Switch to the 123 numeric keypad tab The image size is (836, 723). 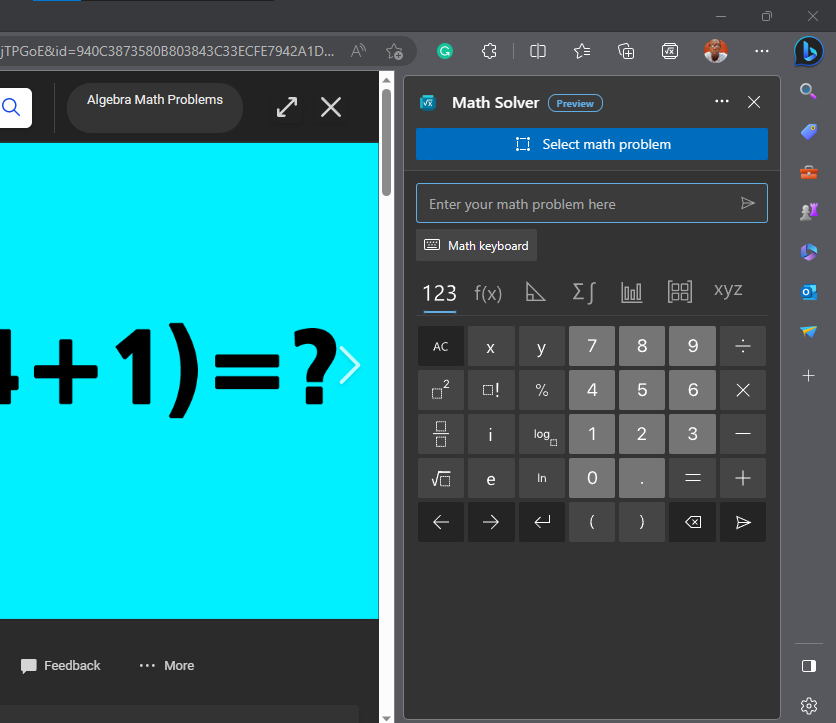[441, 292]
